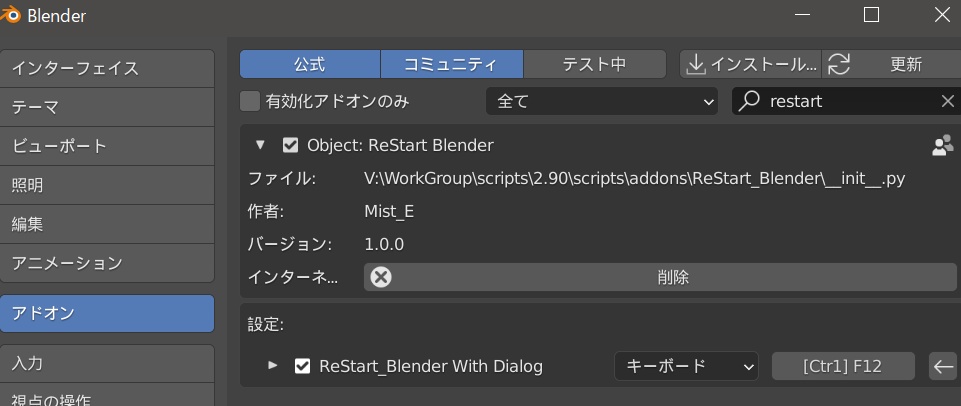Collapse the ReStart Blender addon details
Image resolution: width=961 pixels, height=406 pixels.
(260, 145)
